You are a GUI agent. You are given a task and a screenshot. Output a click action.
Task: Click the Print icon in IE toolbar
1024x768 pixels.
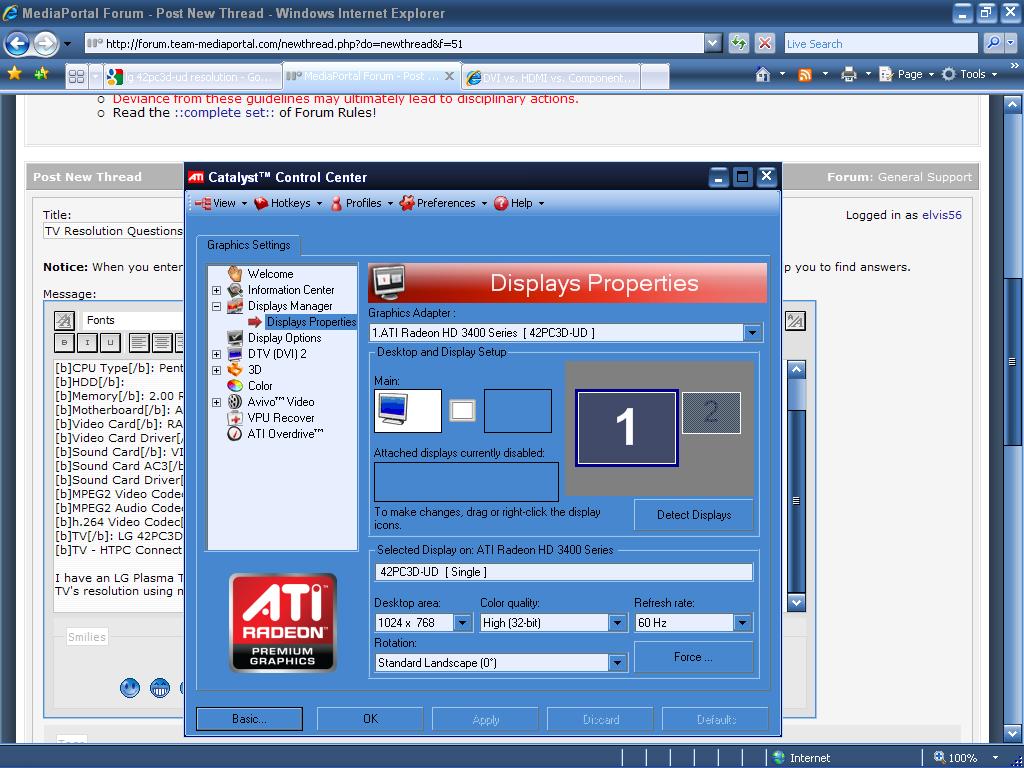[x=848, y=74]
